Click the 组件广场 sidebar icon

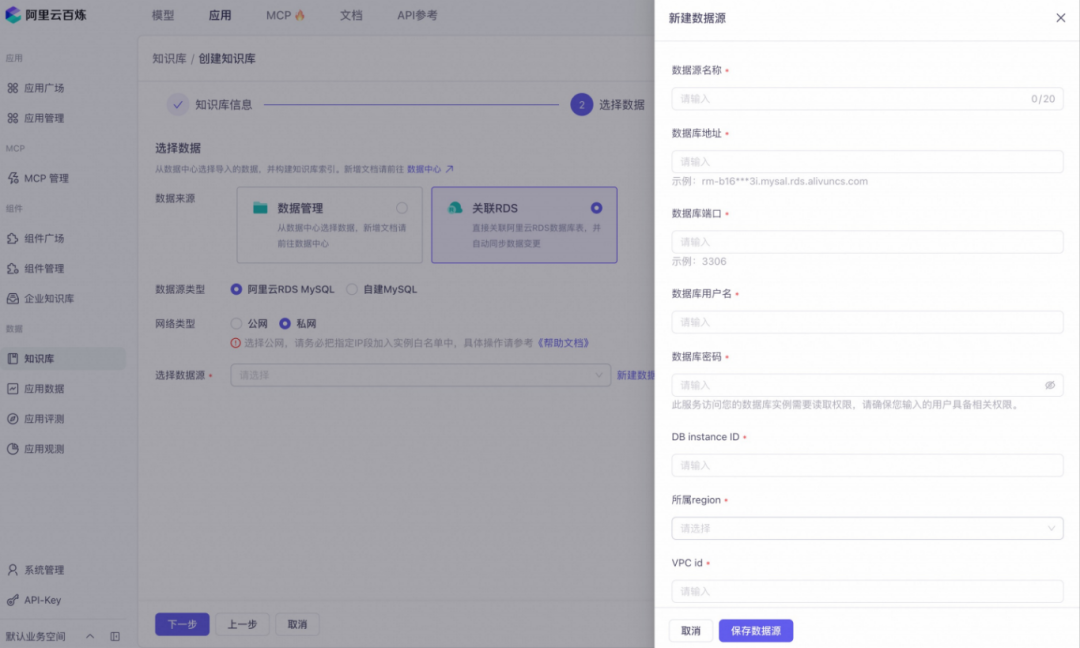(12, 238)
